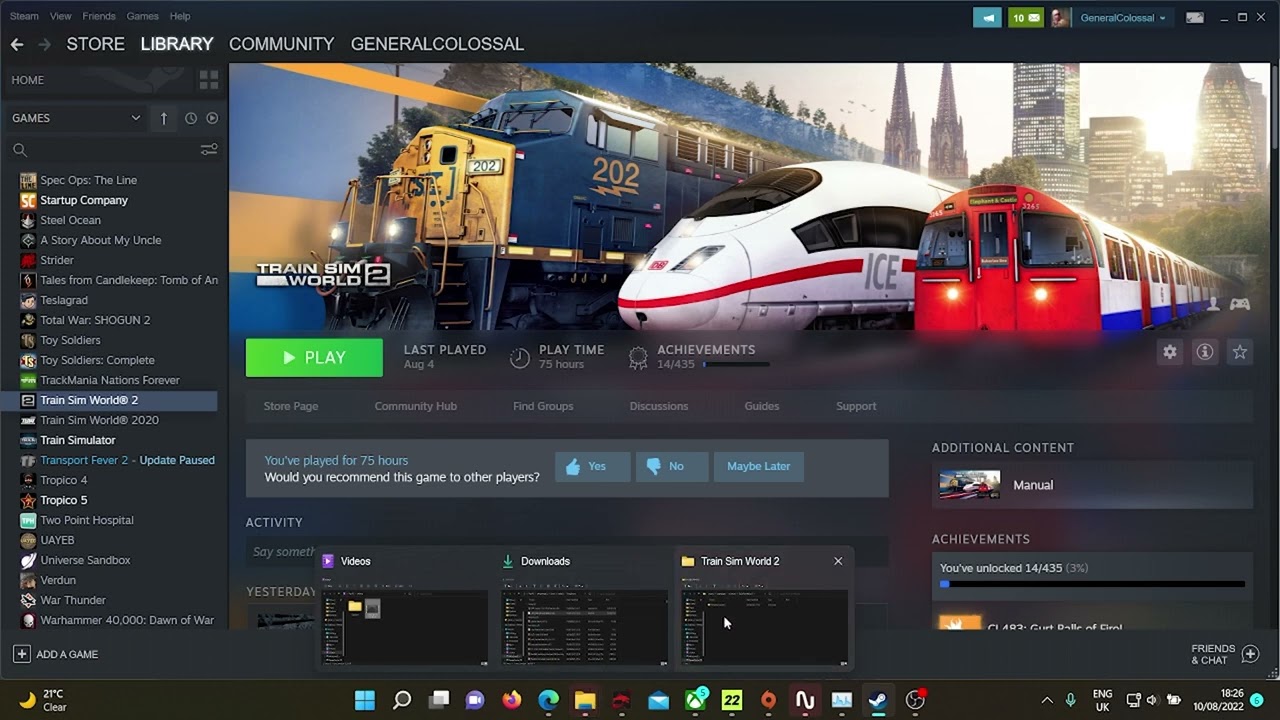Click ADD A GAME
Image resolution: width=1280 pixels, height=720 pixels.
click(57, 654)
